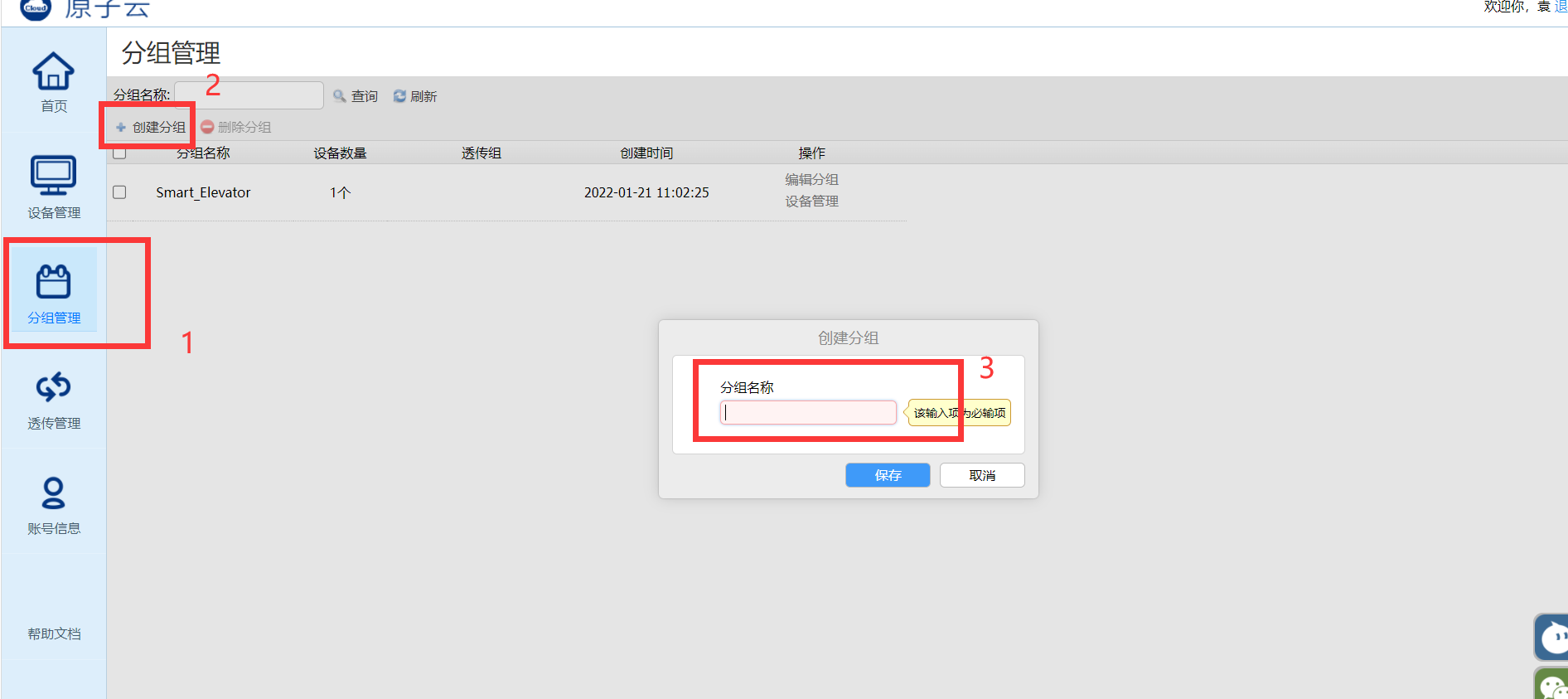Check the Smart_Elevator row checkbox
The height and width of the screenshot is (699, 1568).
pyautogui.click(x=119, y=192)
